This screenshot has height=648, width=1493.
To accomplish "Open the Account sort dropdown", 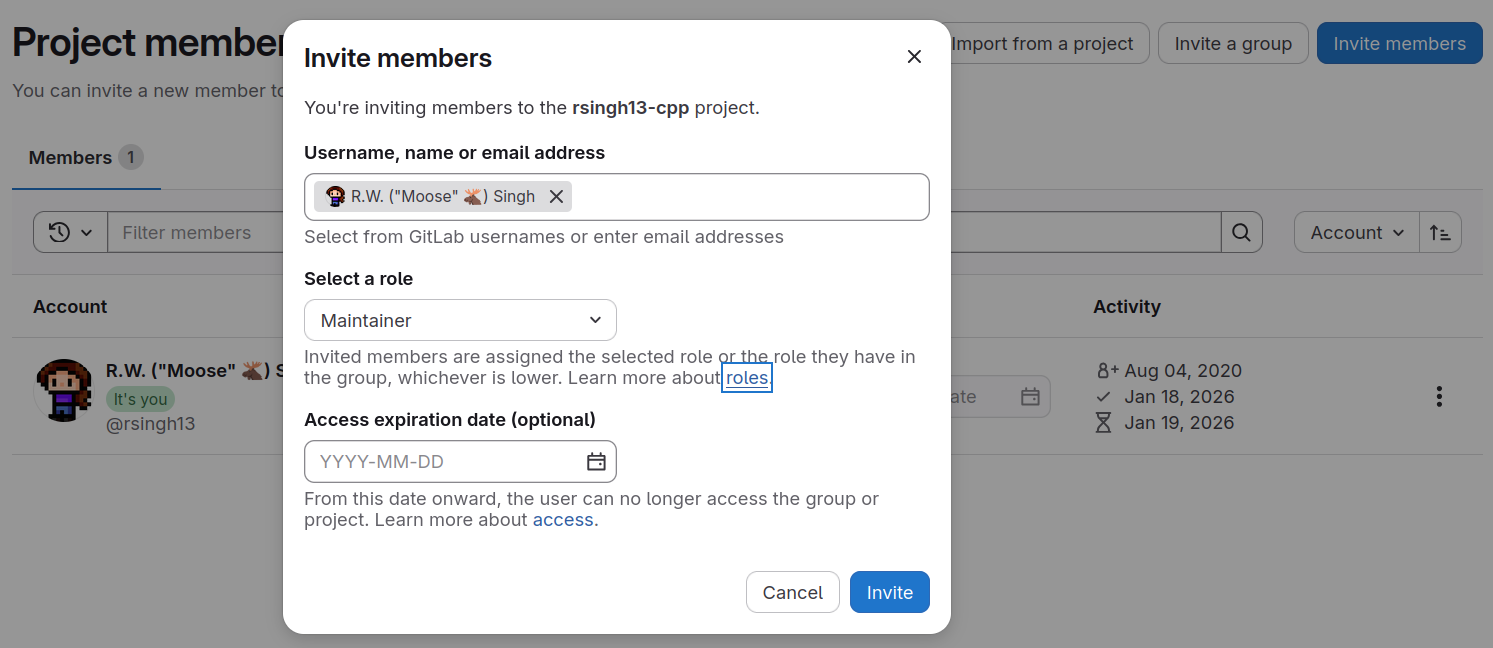I will tap(1357, 233).
